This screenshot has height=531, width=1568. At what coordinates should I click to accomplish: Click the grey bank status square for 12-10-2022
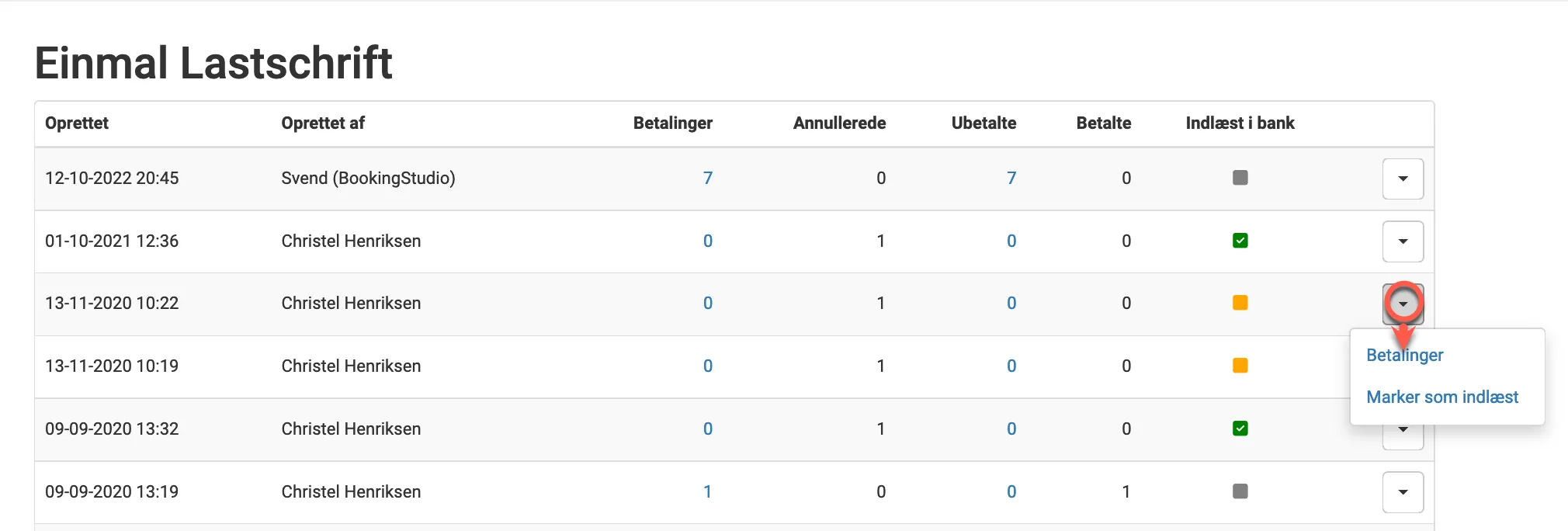click(1240, 178)
